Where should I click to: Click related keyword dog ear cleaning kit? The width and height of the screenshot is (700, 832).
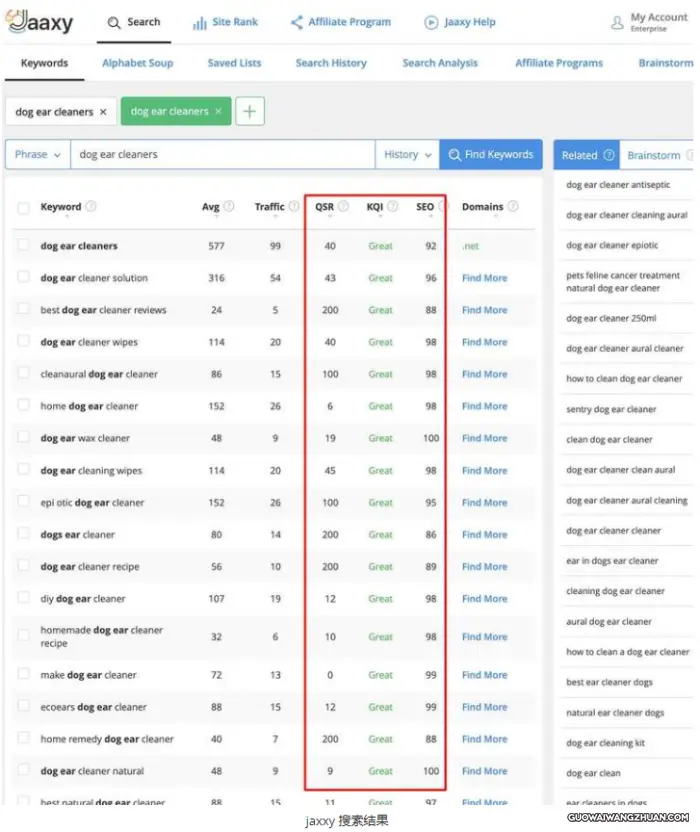click(x=605, y=743)
